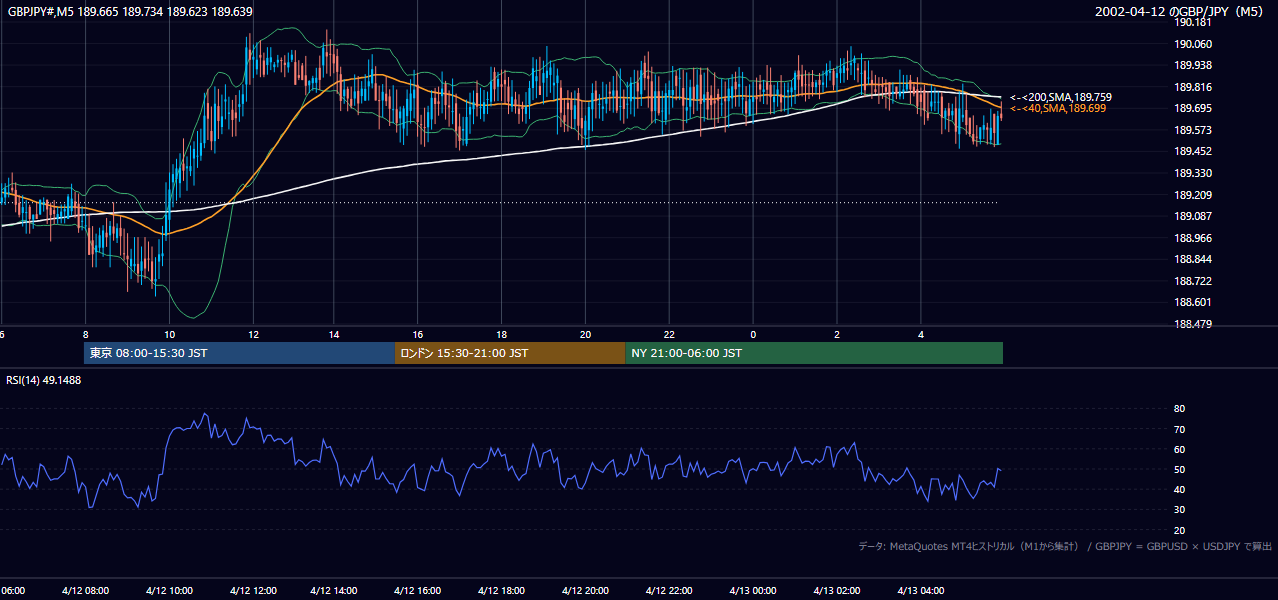Image resolution: width=1278 pixels, height=600 pixels.
Task: Click price scale value 189.452
Action: point(1193,151)
